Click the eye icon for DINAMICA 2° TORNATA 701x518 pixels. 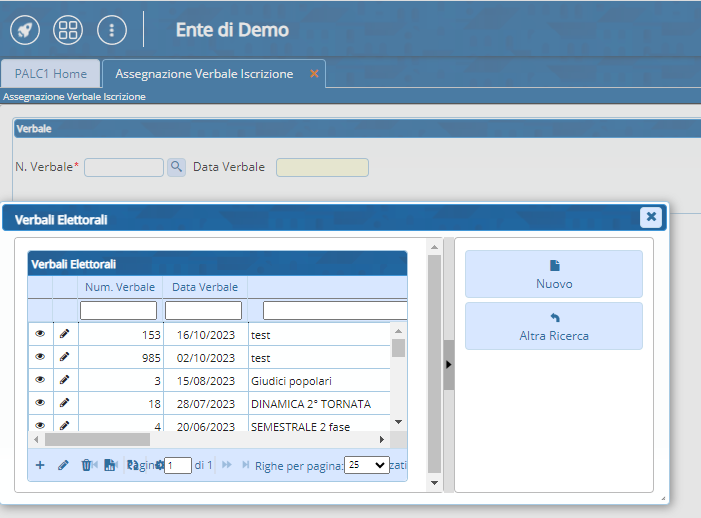(x=41, y=403)
